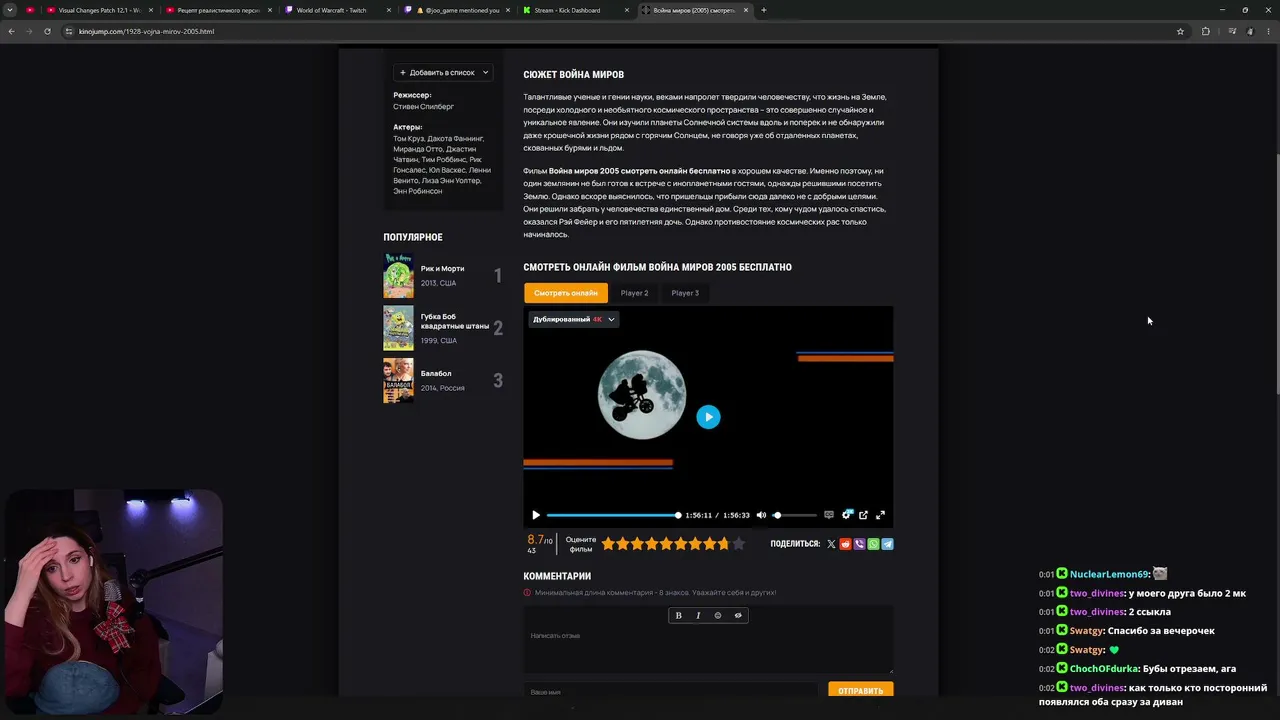This screenshot has width=1280, height=720.
Task: Share the film on Reddit
Action: pyautogui.click(x=845, y=544)
